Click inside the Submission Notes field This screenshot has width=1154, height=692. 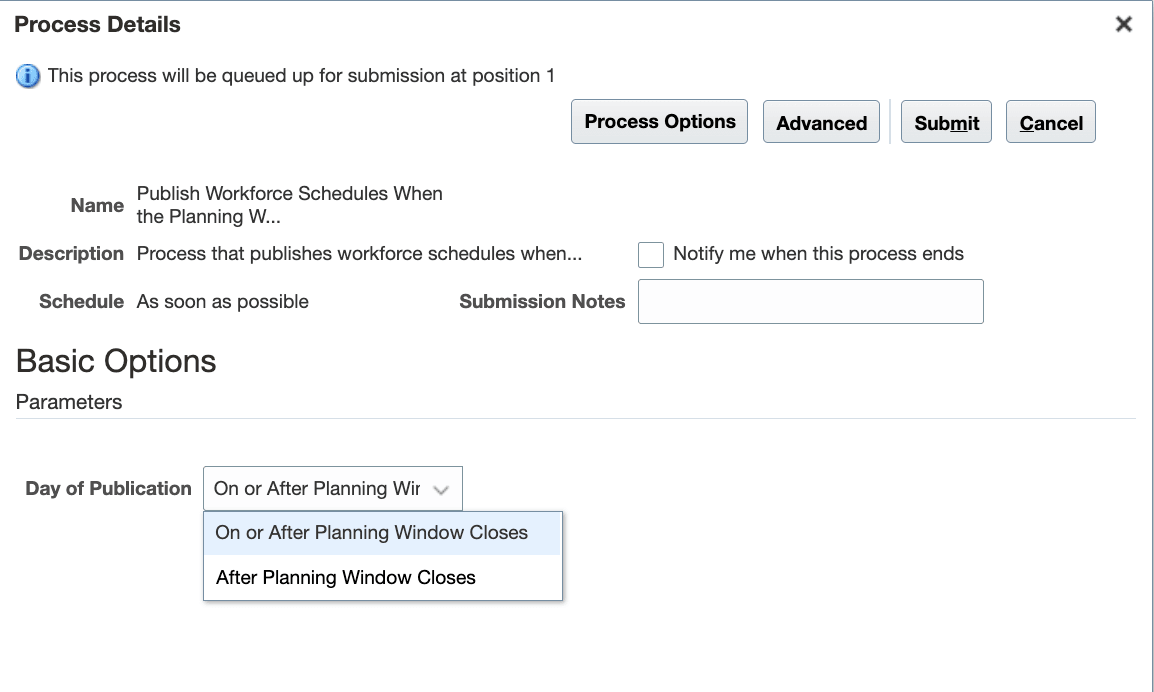click(810, 301)
